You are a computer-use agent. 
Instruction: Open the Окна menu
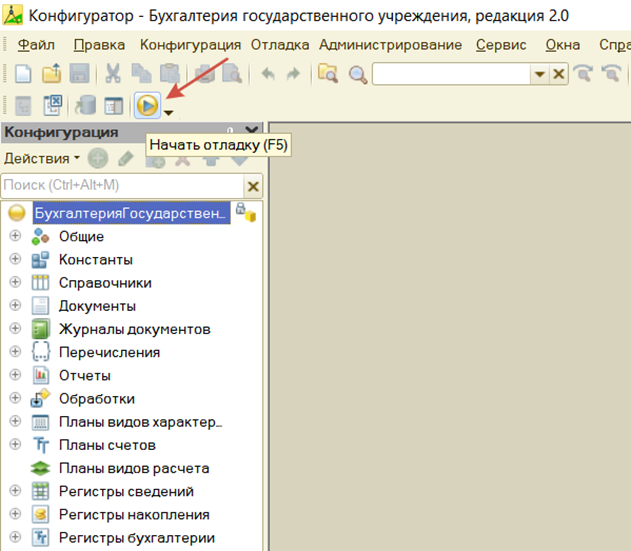point(563,45)
